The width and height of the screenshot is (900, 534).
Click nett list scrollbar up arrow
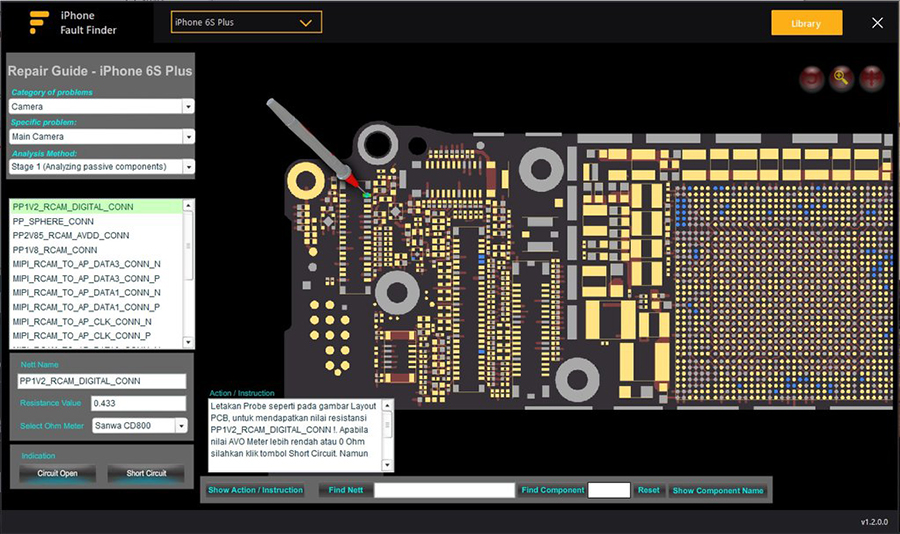[x=188, y=206]
